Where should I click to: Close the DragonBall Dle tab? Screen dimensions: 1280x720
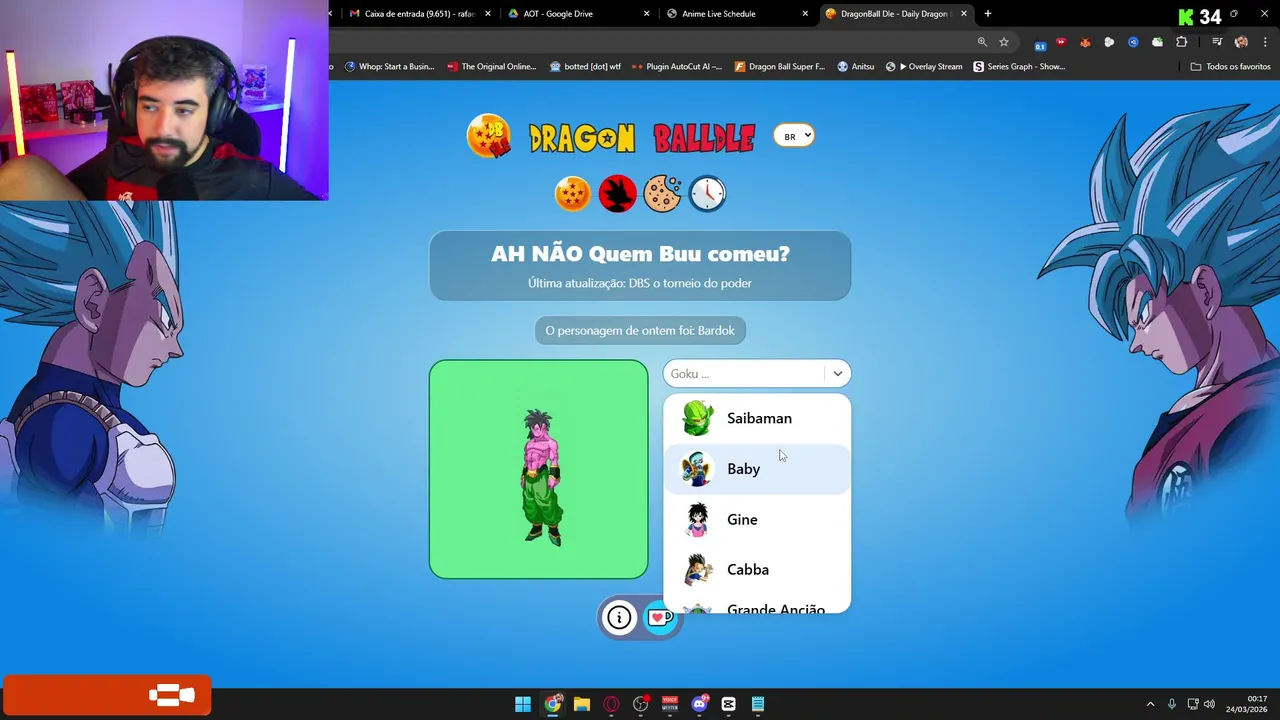964,14
